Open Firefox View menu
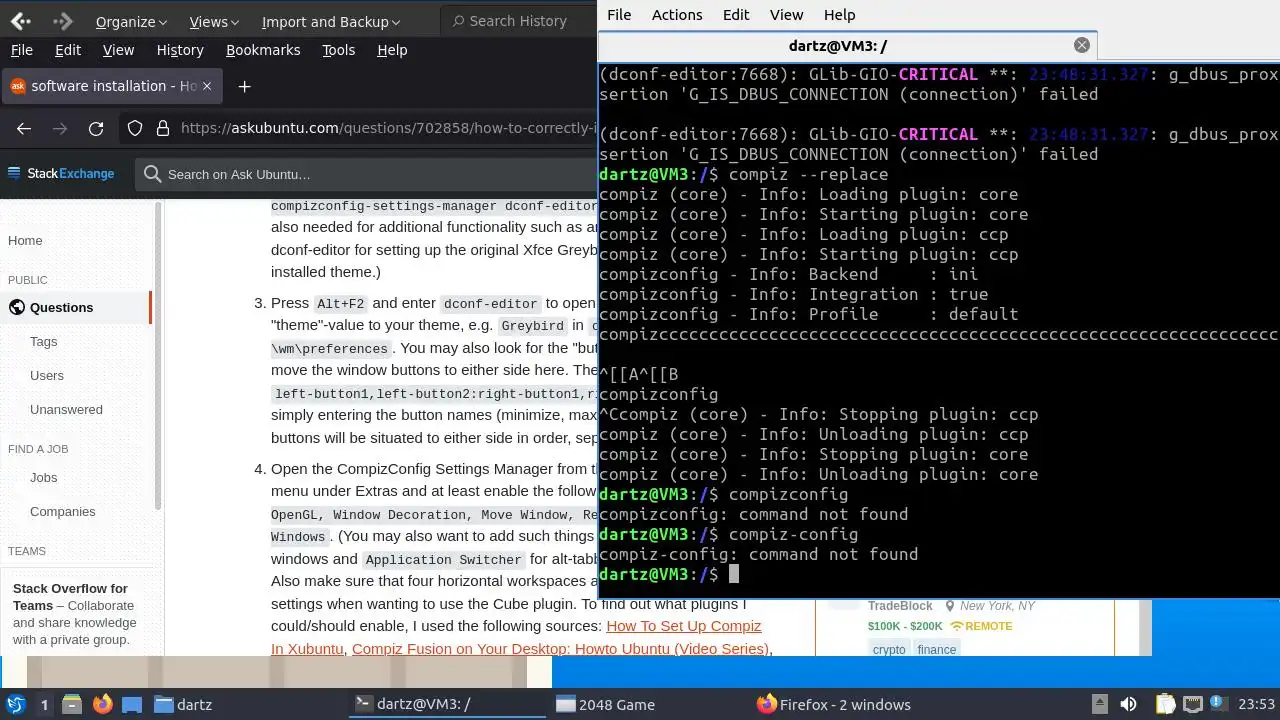Image resolution: width=1280 pixels, height=720 pixels. click(118, 50)
